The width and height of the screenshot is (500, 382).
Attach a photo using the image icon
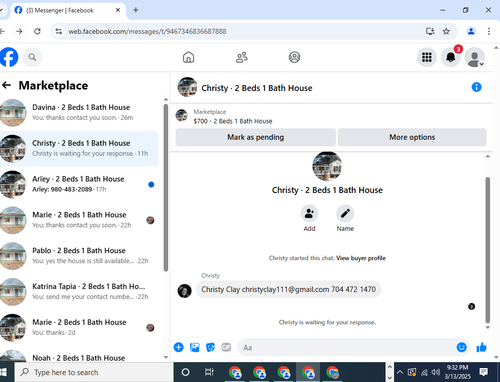tap(195, 347)
